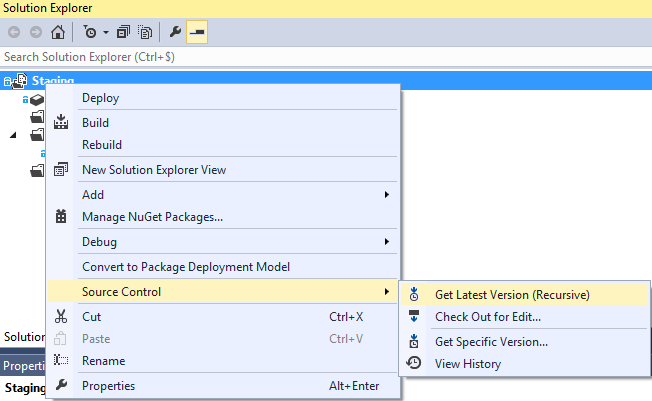Click the Collapse All toolbar icon
This screenshot has width=652, height=401.
tap(123, 33)
